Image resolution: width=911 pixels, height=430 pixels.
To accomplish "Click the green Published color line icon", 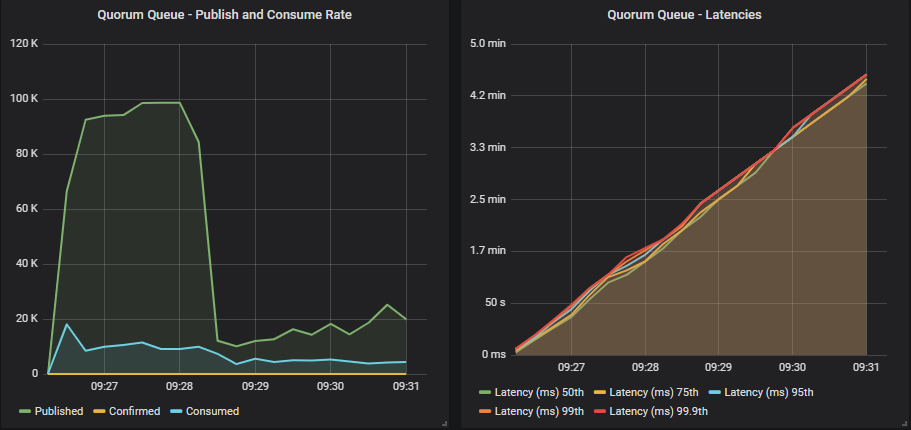I will click(x=24, y=411).
